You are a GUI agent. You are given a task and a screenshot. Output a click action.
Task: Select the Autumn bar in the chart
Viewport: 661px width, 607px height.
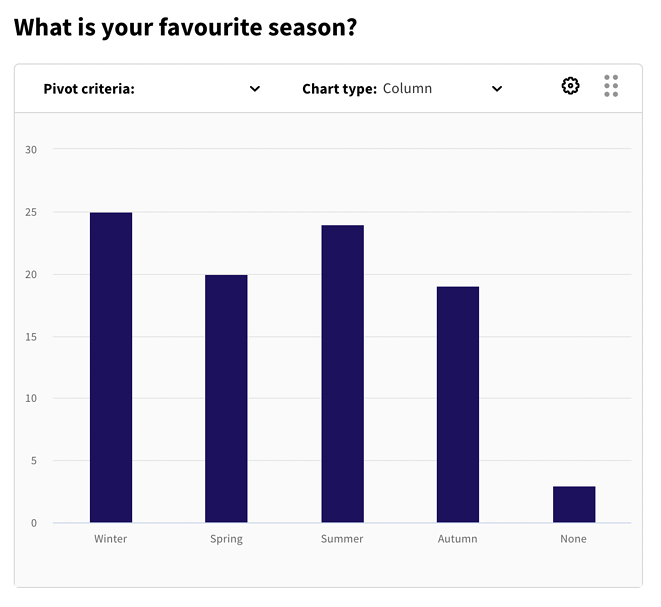tap(458, 404)
